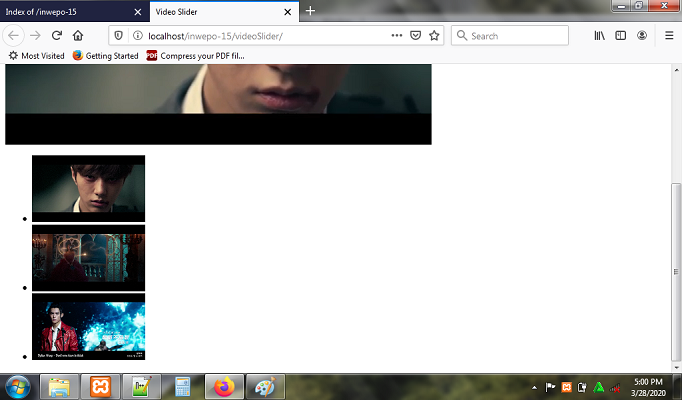Screen dimensions: 682x400
Task: Toggle the sidebar view button
Action: coord(621,36)
